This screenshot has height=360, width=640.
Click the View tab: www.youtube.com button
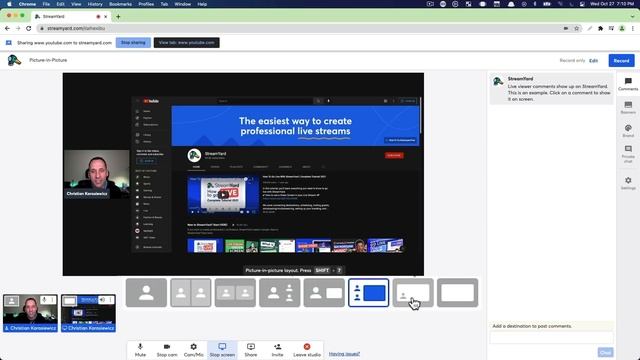point(187,42)
